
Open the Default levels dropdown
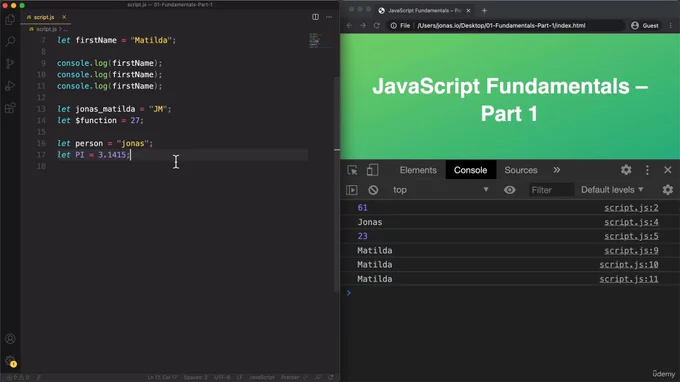click(612, 190)
